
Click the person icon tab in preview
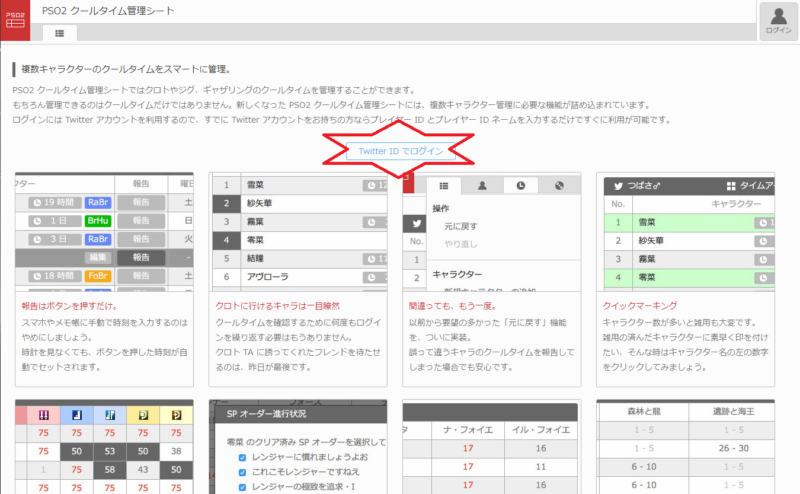pyautogui.click(x=482, y=185)
